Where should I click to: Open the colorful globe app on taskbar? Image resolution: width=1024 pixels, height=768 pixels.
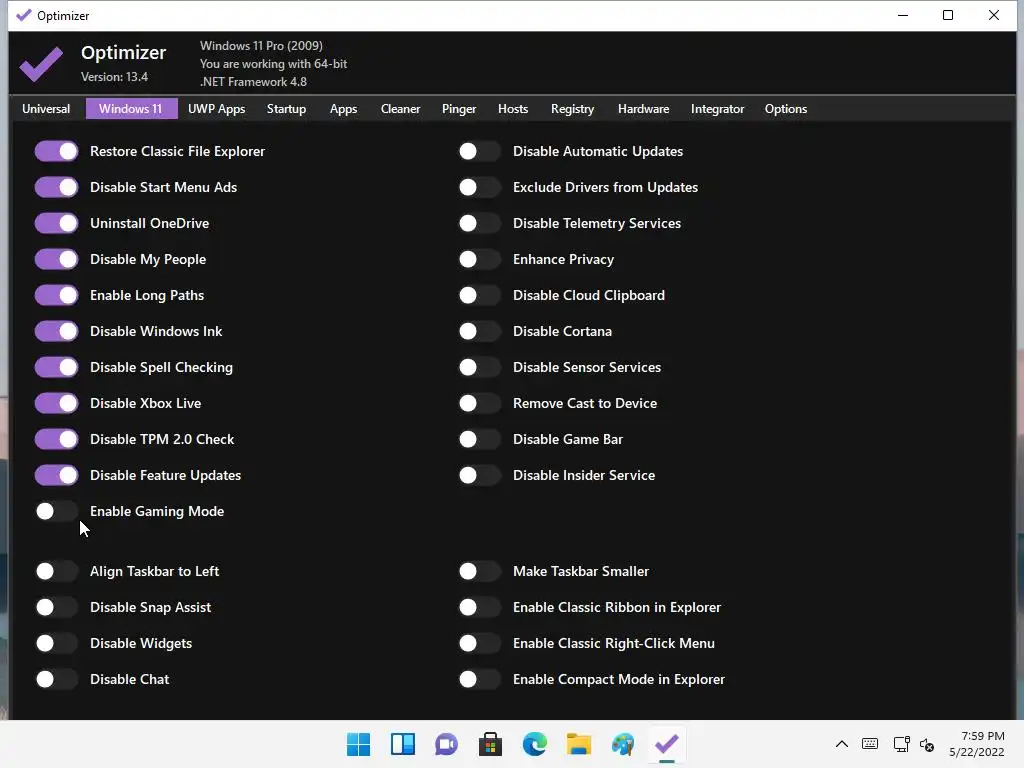(622, 744)
